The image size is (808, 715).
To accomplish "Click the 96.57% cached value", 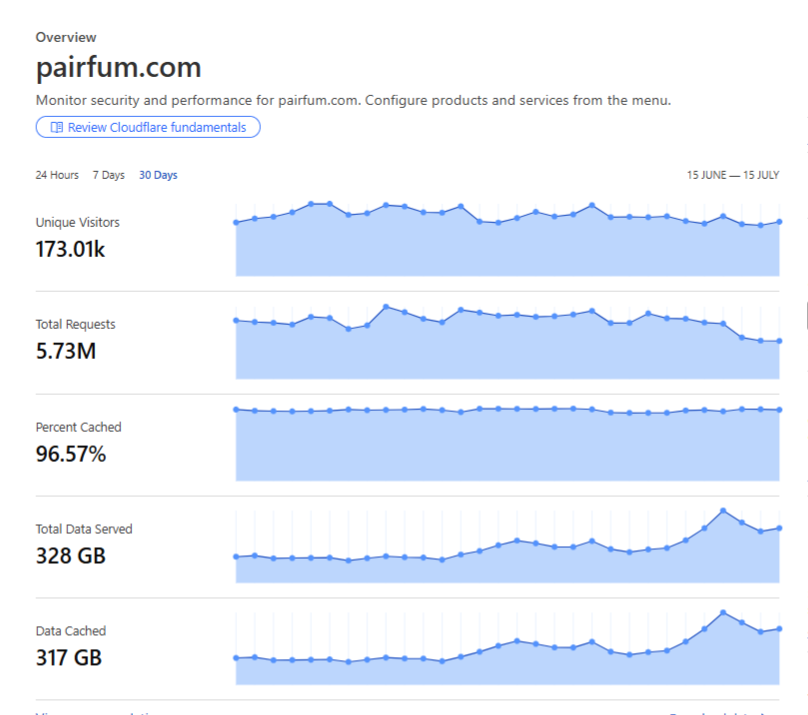I will pos(70,454).
